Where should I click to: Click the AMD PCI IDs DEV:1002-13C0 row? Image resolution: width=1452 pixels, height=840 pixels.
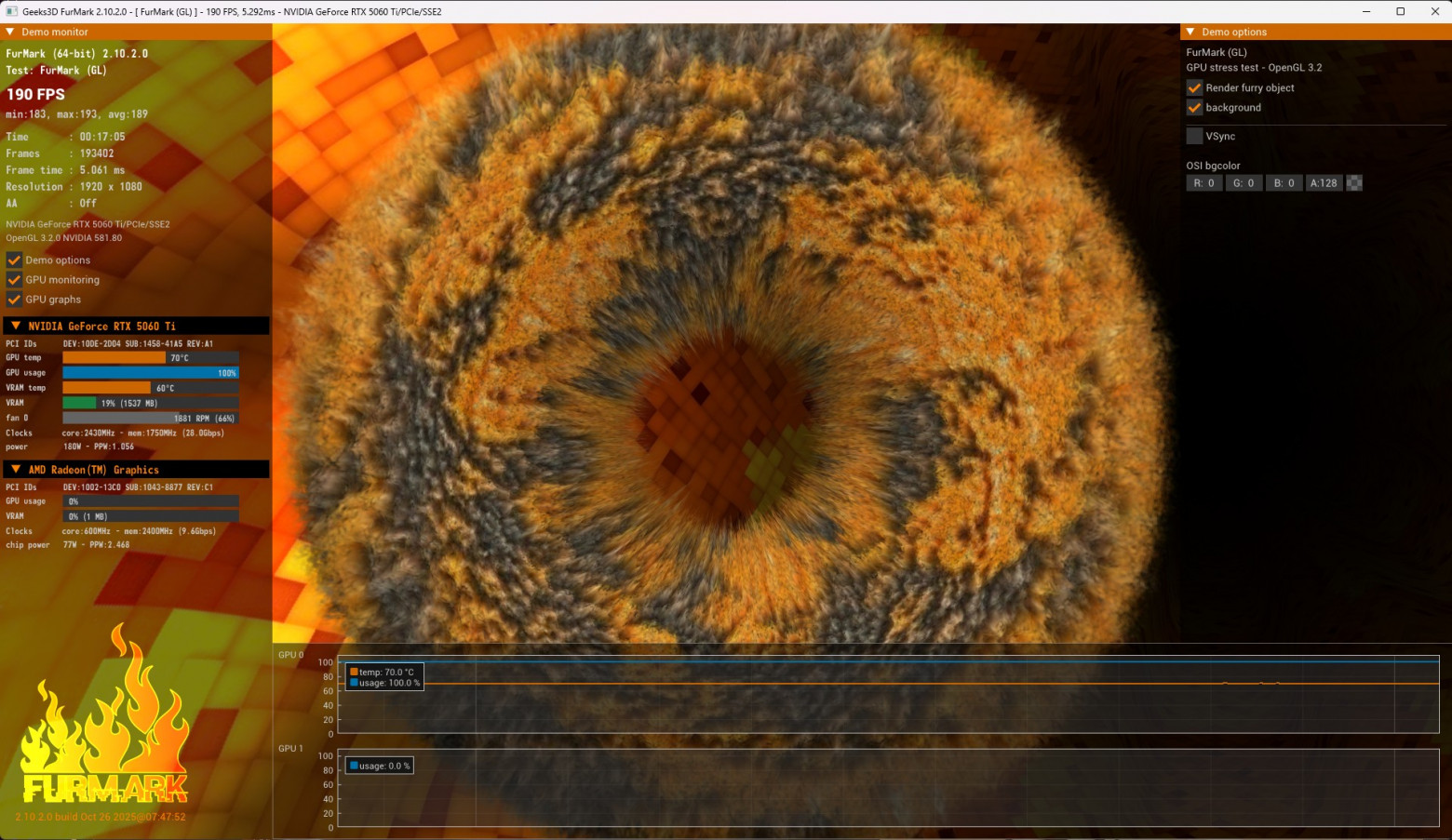pyautogui.click(x=110, y=487)
